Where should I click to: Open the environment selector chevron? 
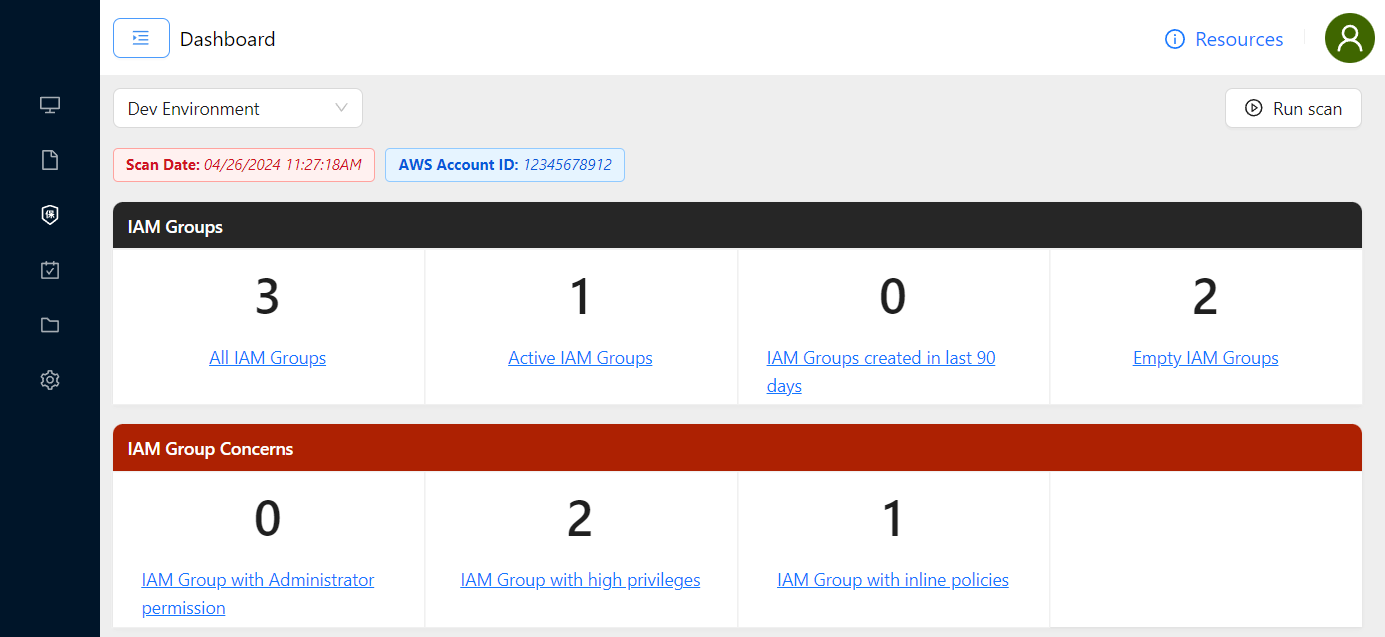pyautogui.click(x=342, y=107)
